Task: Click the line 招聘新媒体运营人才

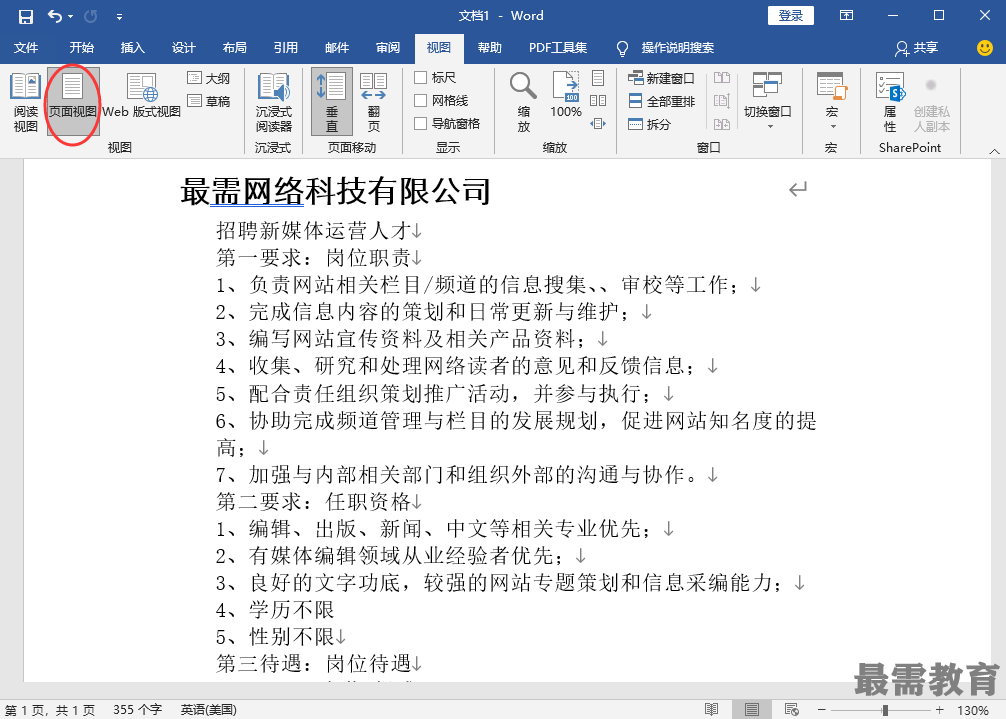Action: coord(313,230)
